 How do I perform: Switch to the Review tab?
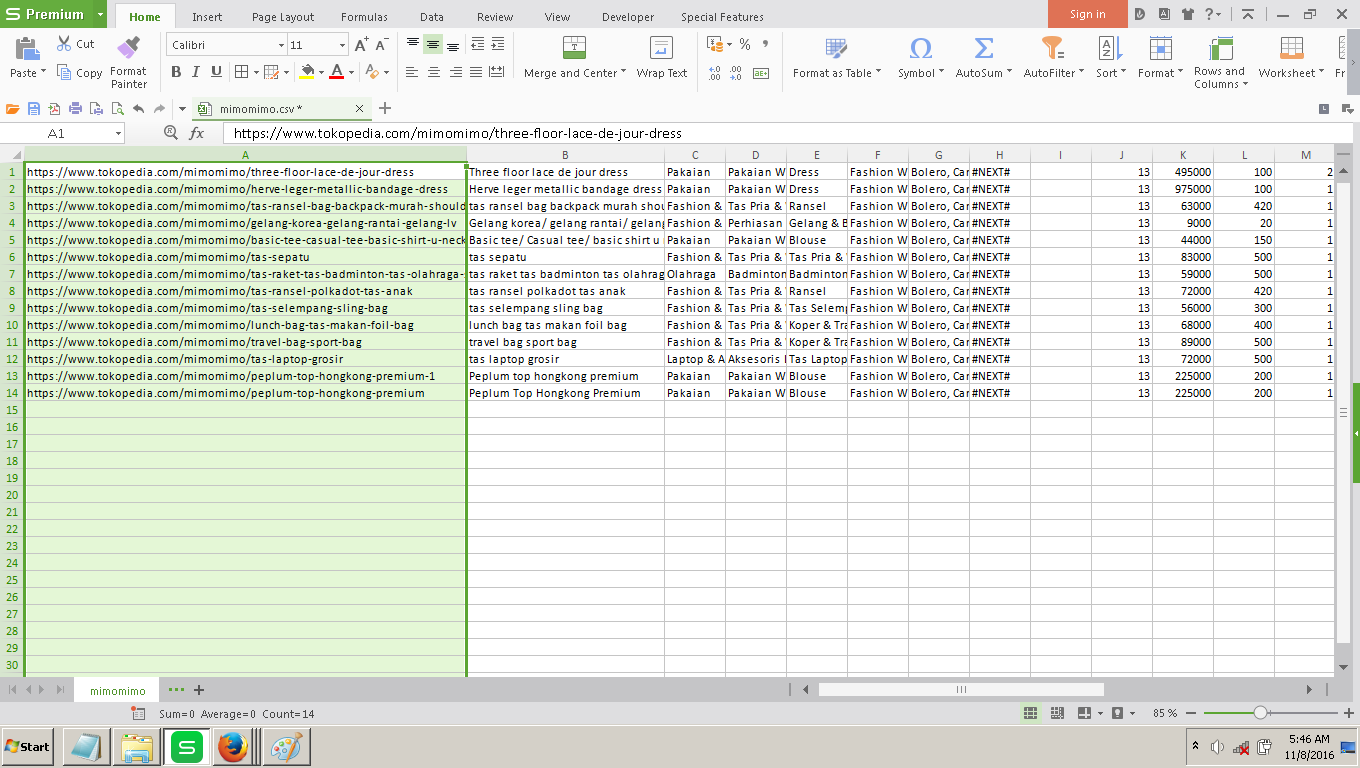pos(495,17)
